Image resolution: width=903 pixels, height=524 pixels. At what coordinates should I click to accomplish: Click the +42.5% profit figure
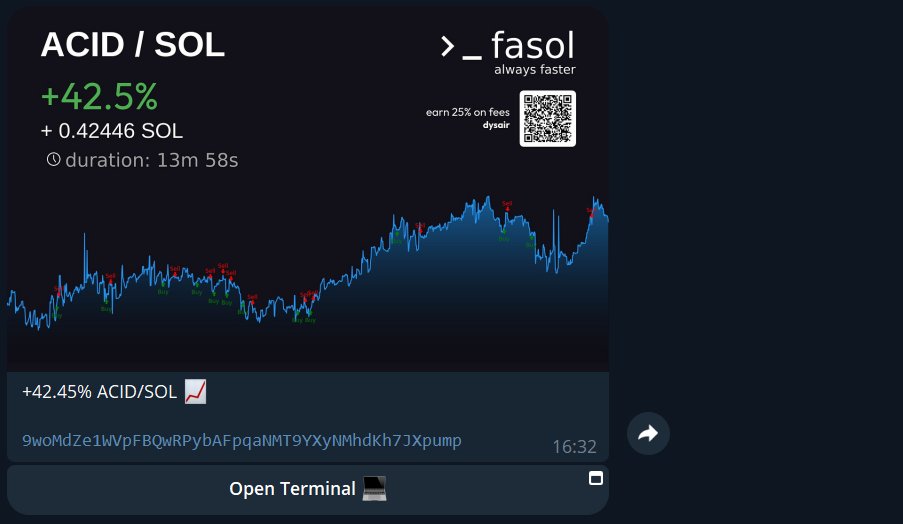pyautogui.click(x=99, y=96)
